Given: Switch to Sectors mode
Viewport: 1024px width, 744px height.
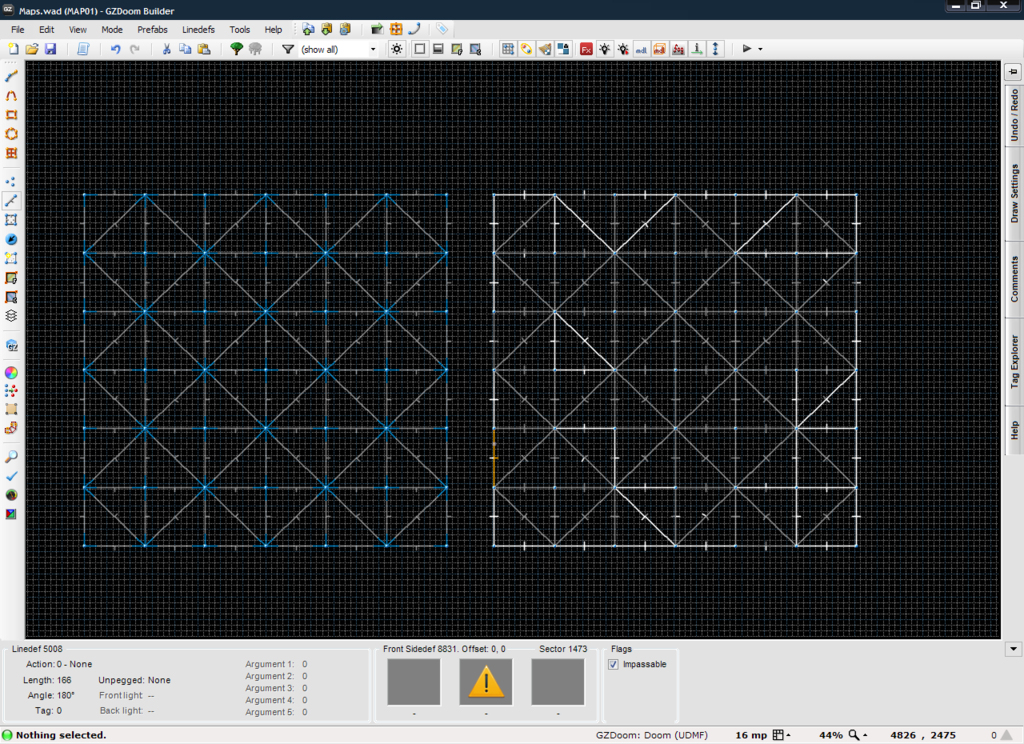Looking at the screenshot, I should click(x=11, y=220).
